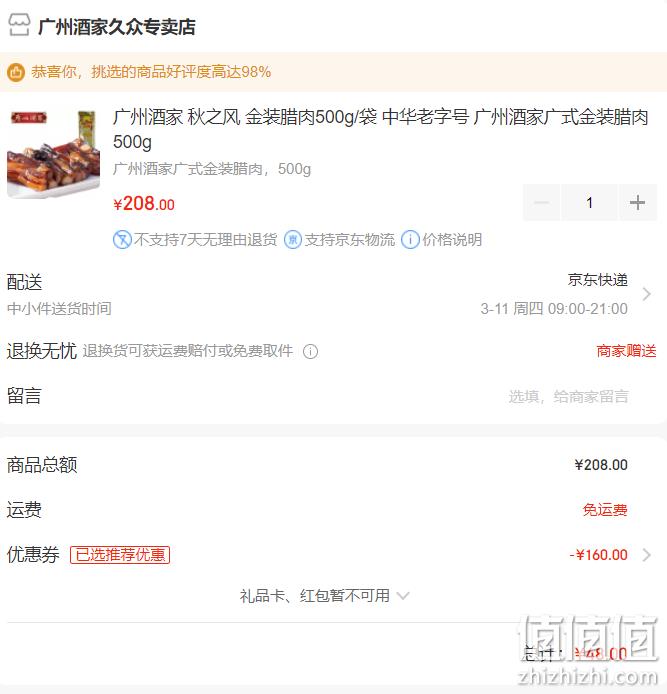667x694 pixels.
Task: Expand 京东快递 delivery options chevron
Action: click(647, 294)
